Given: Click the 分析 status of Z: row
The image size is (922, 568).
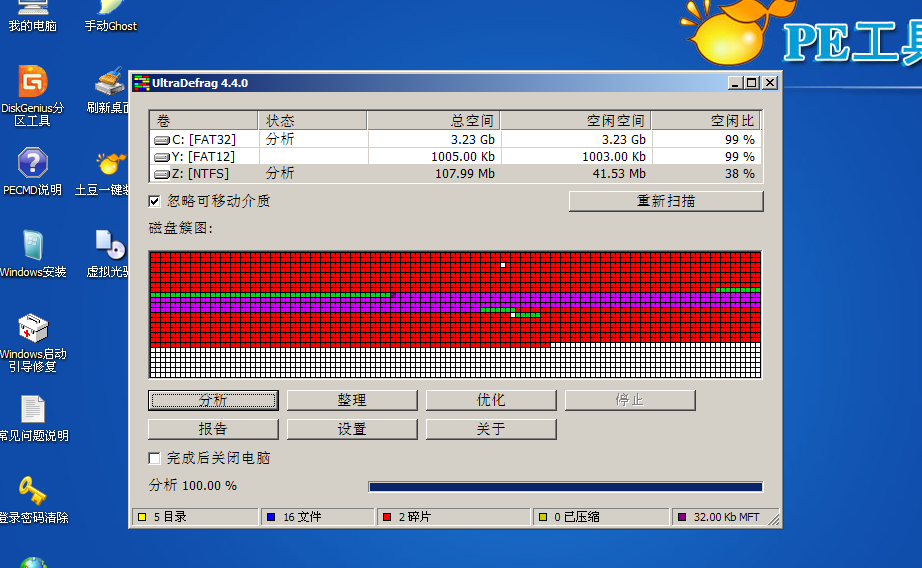Looking at the screenshot, I should point(280,173).
